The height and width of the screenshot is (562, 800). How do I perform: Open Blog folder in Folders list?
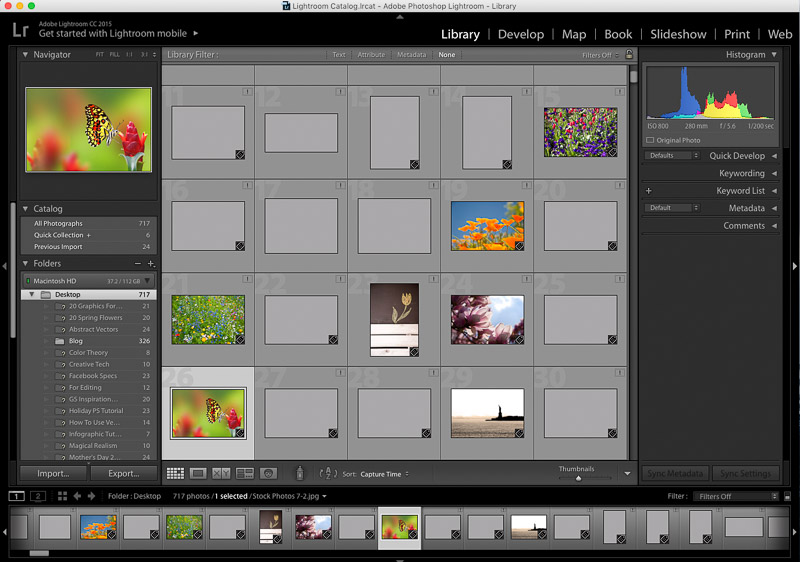click(89, 341)
